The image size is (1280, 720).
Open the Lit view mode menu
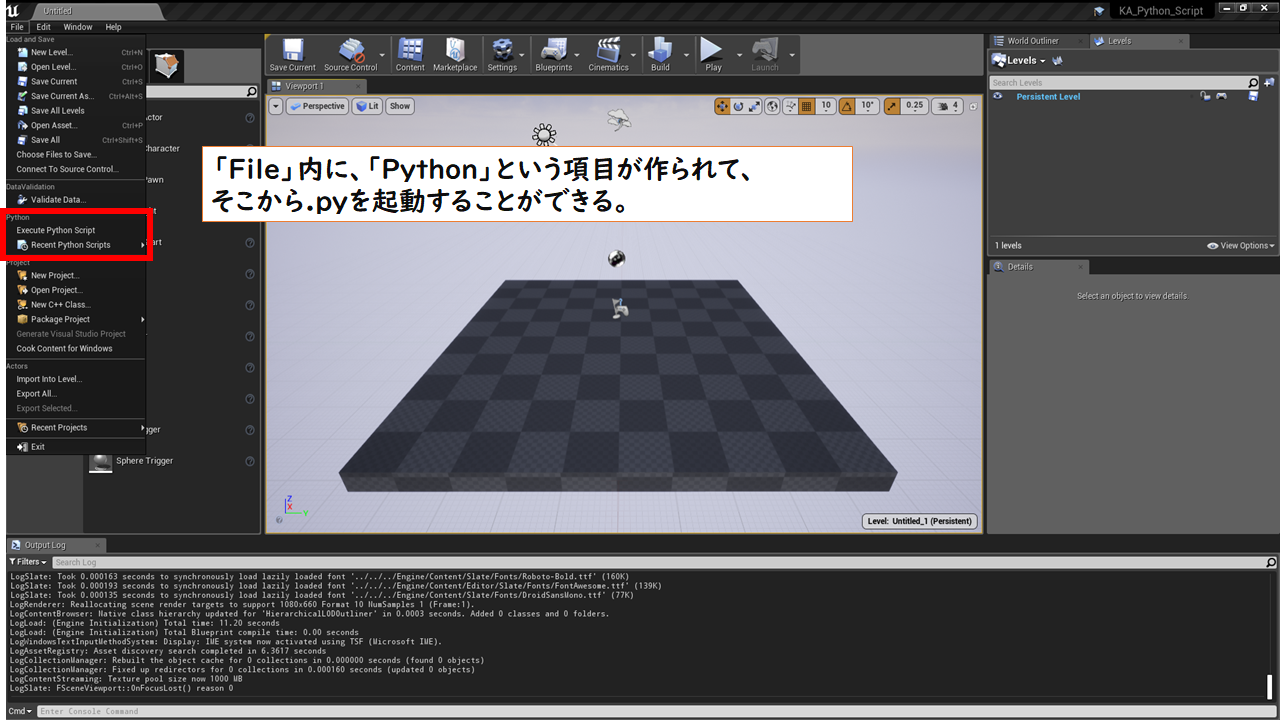point(366,106)
